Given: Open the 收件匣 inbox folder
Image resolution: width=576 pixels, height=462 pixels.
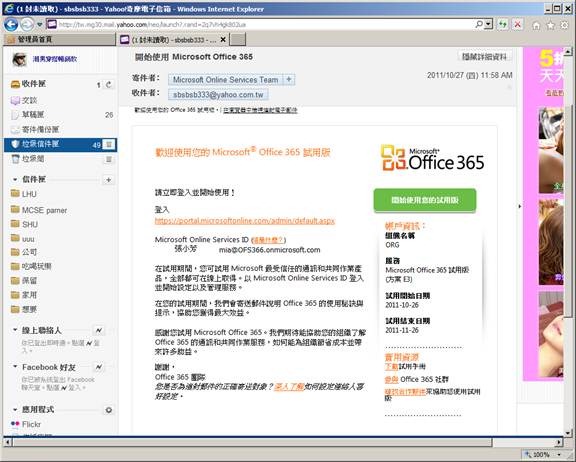Looking at the screenshot, I should click(x=34, y=84).
